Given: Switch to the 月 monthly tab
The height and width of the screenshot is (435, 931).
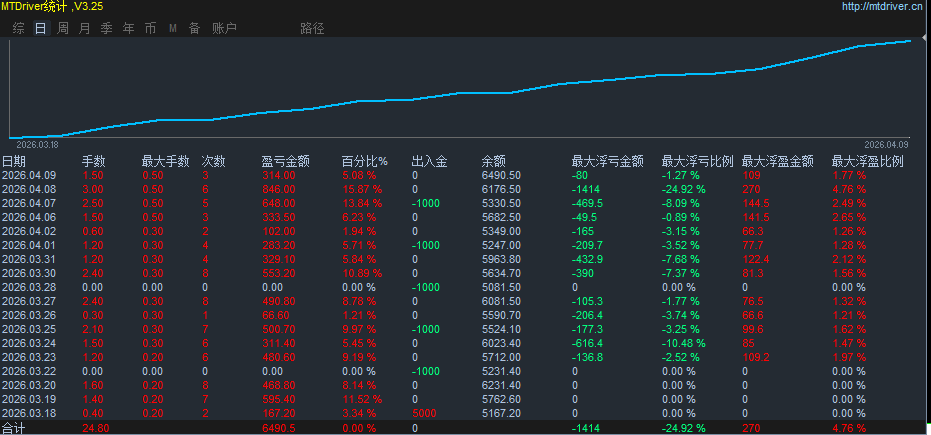Looking at the screenshot, I should tap(85, 28).
